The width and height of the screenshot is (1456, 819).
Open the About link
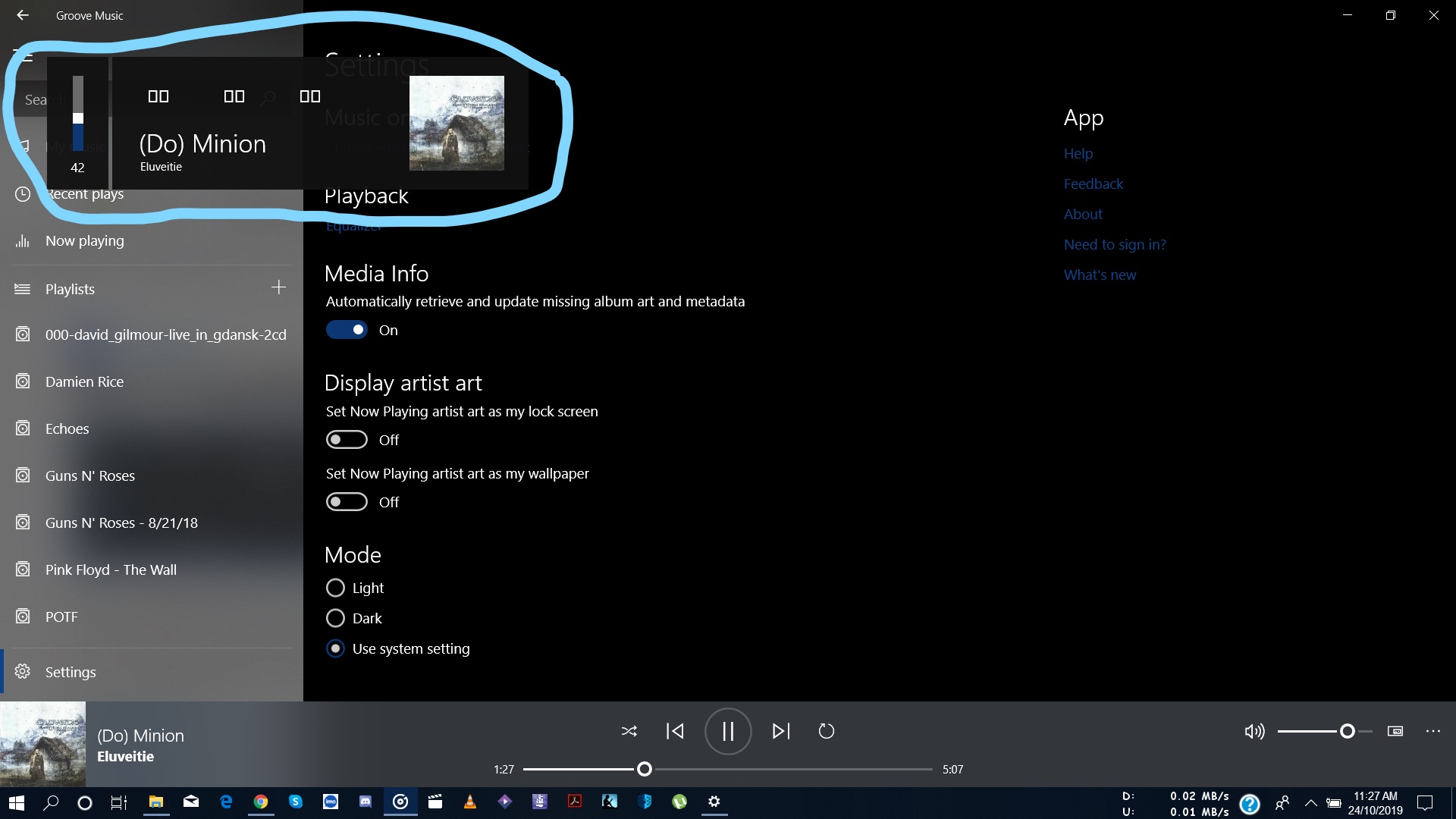(1083, 214)
